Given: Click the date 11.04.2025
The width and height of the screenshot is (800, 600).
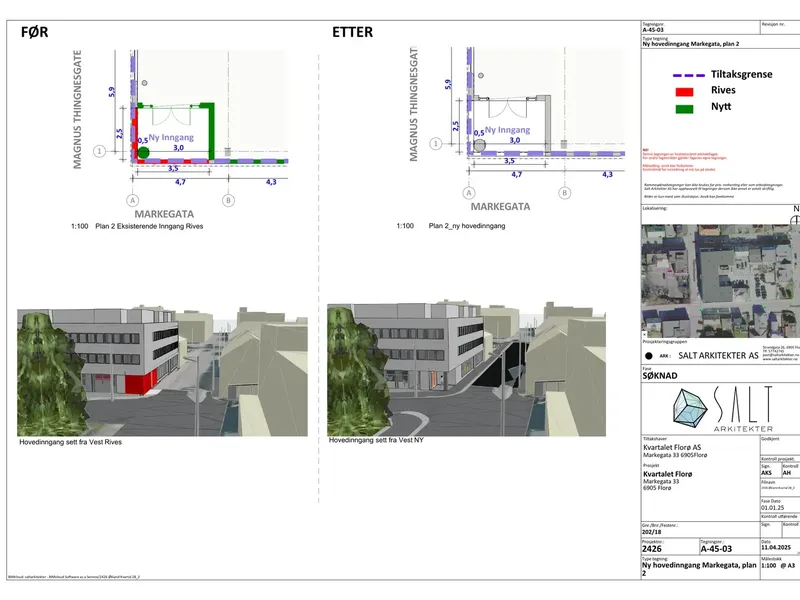Looking at the screenshot, I should (776, 547).
